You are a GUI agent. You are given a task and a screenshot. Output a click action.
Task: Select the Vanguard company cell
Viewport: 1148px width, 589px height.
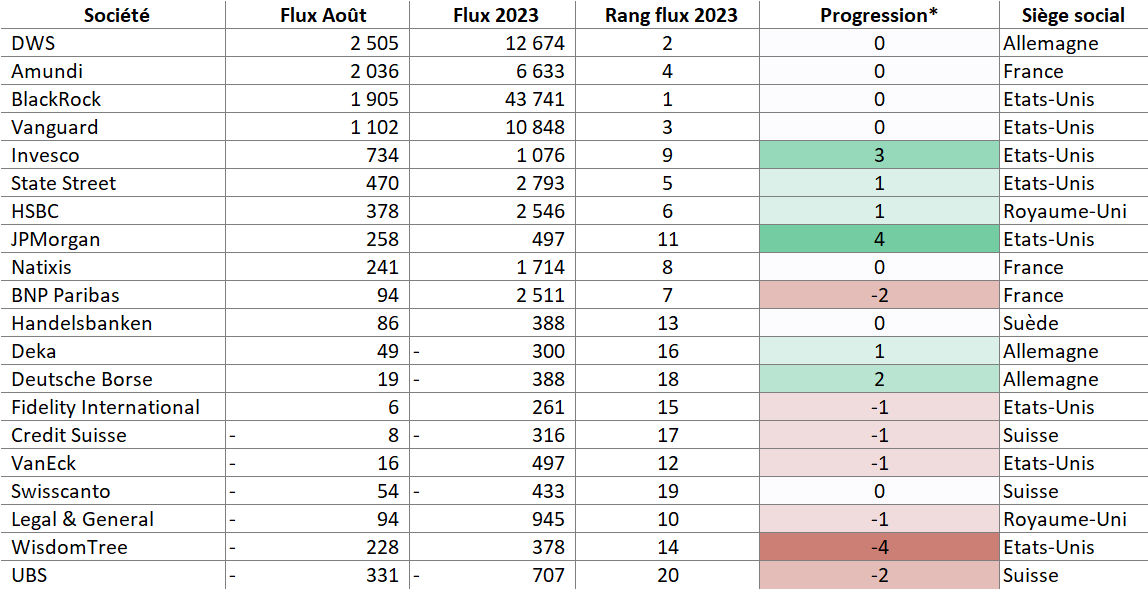(x=113, y=127)
